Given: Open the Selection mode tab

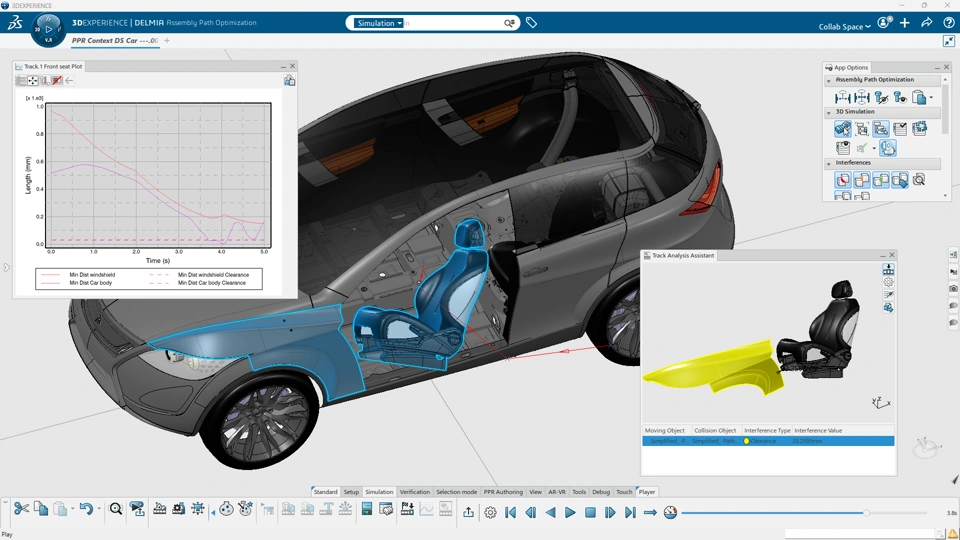Looking at the screenshot, I should pos(457,492).
